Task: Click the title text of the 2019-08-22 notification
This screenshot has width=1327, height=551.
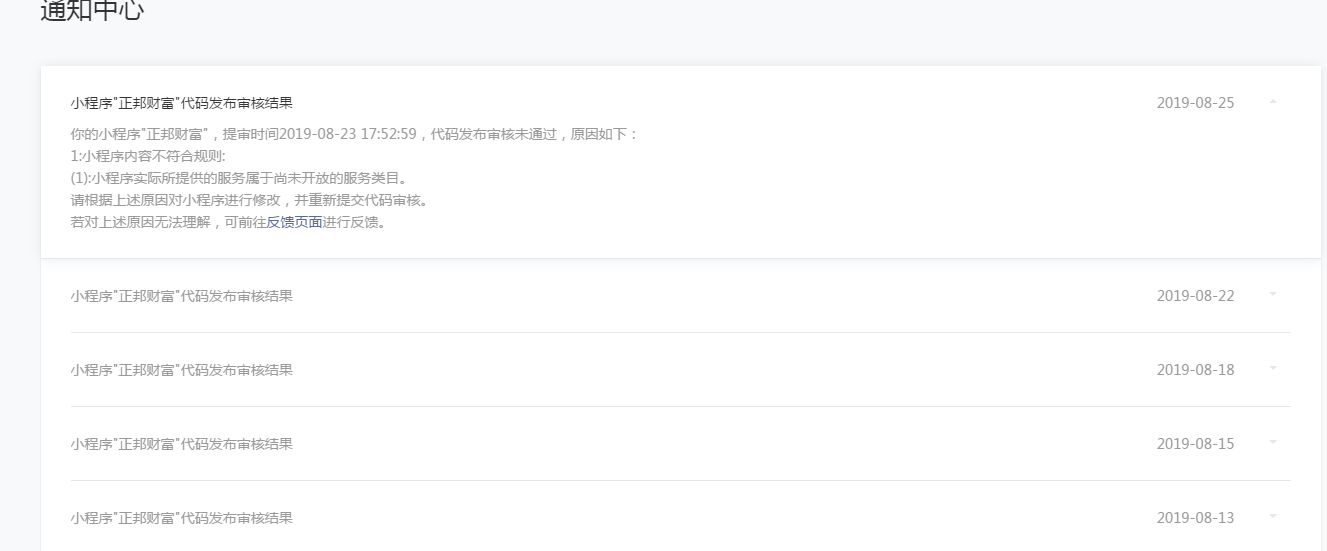Action: 181,296
